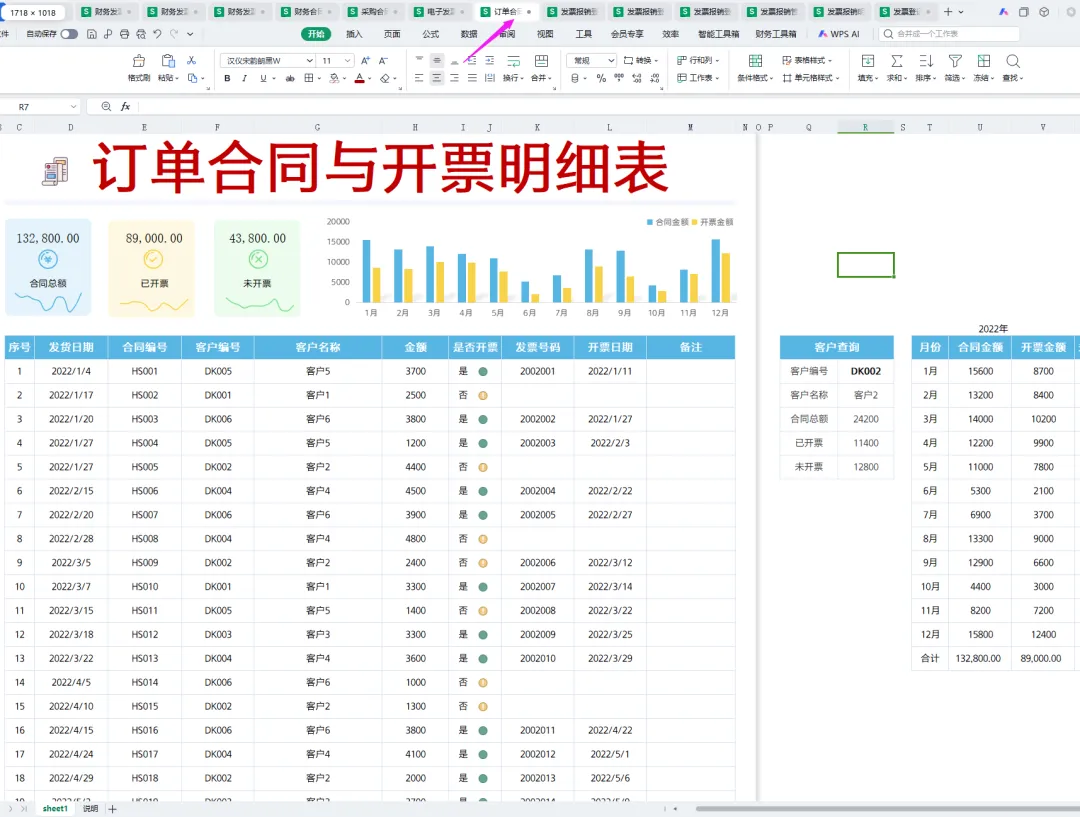
Task: Click the Freeze panes (冻结) icon
Action: click(984, 61)
